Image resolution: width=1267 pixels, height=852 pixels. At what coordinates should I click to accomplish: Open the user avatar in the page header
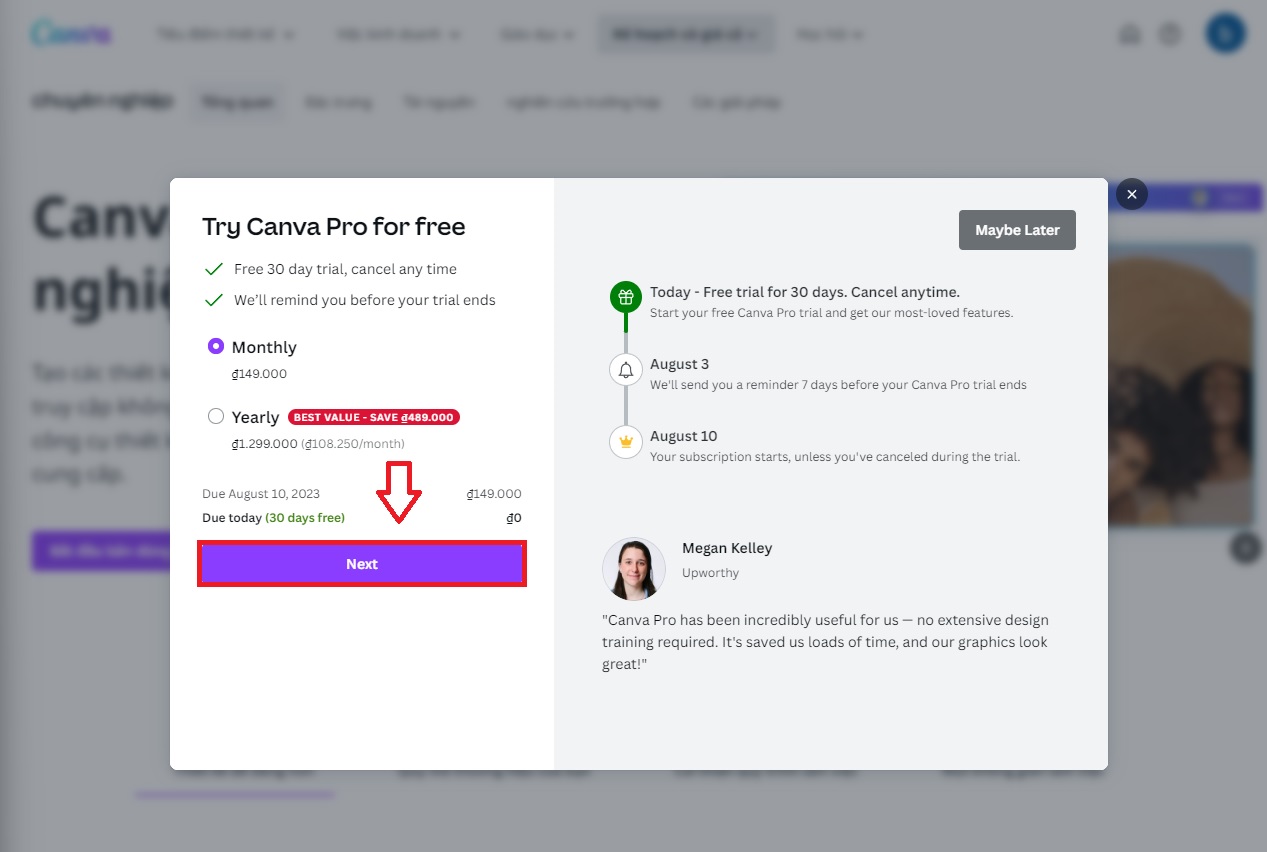(x=1225, y=34)
